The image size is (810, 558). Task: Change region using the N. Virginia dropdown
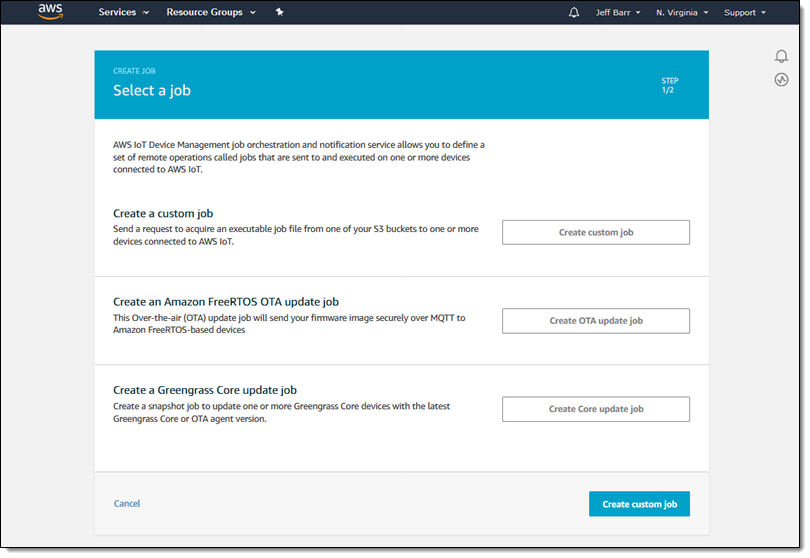pos(682,13)
